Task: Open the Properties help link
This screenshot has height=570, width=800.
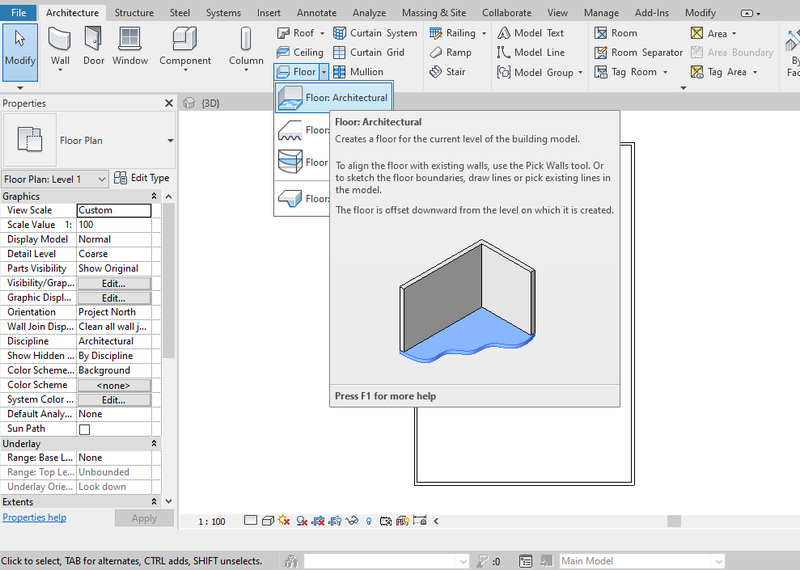Action: point(34,517)
